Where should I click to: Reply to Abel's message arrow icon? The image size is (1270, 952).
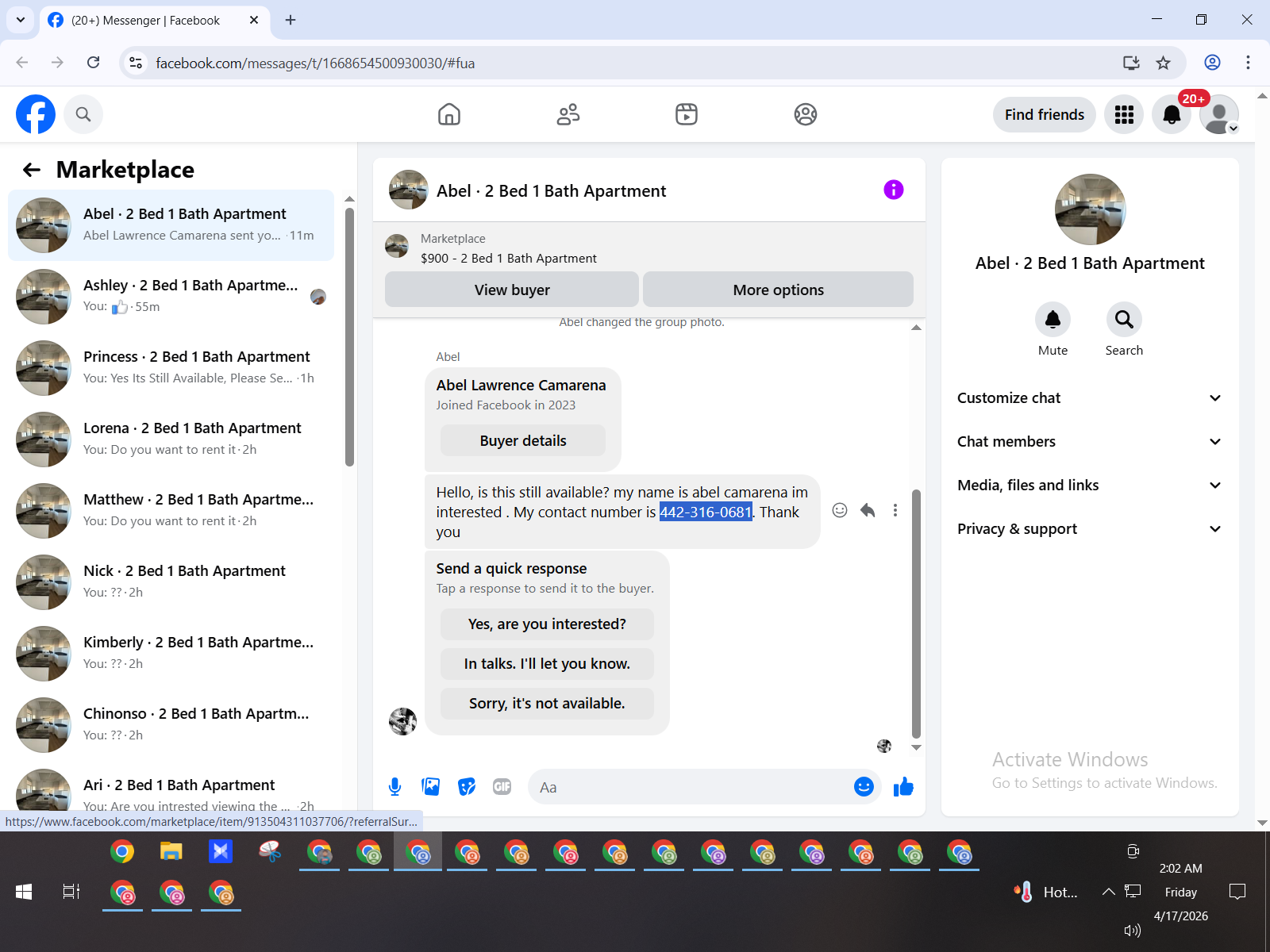pos(868,510)
